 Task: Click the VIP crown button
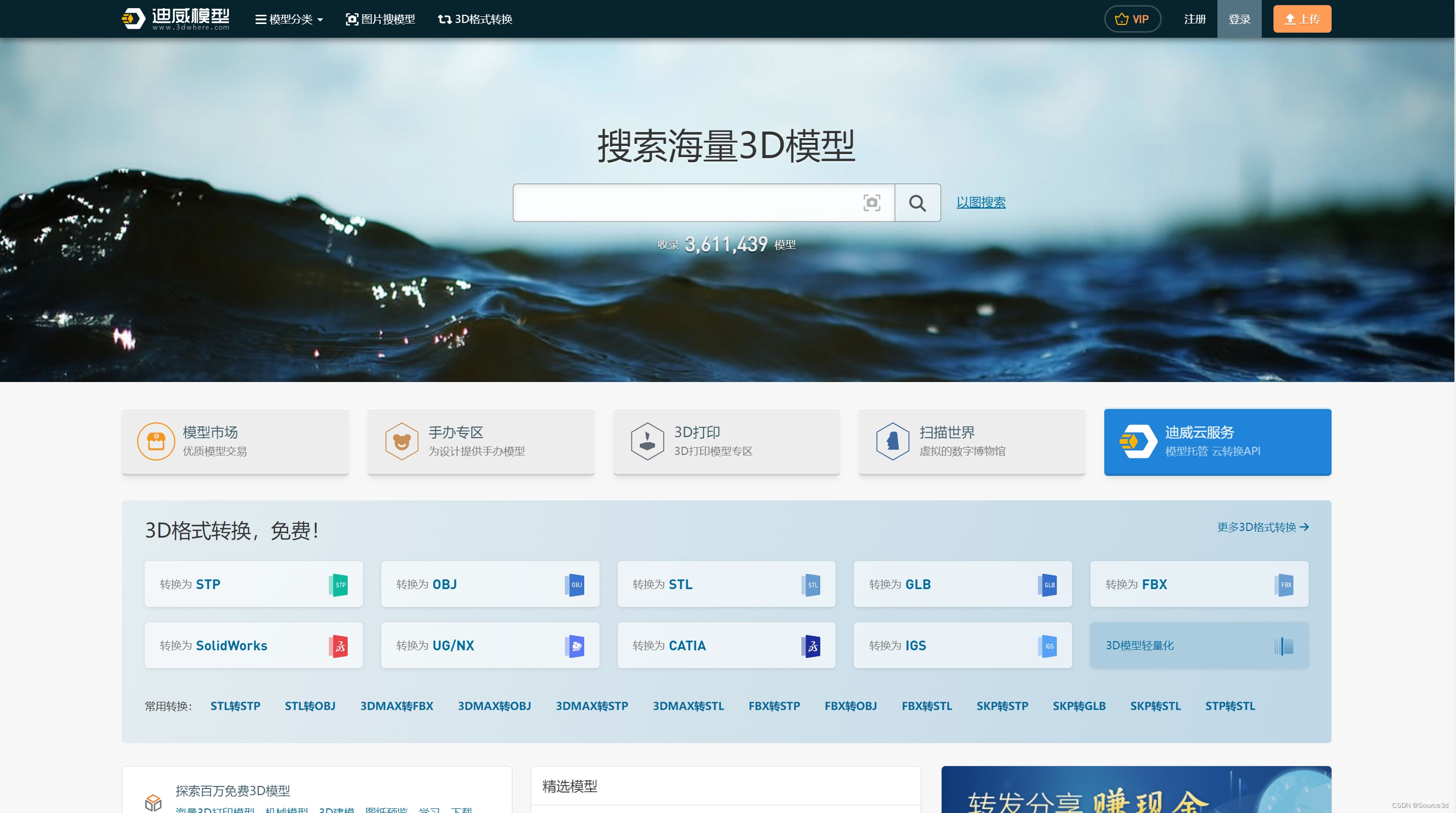tap(1132, 19)
